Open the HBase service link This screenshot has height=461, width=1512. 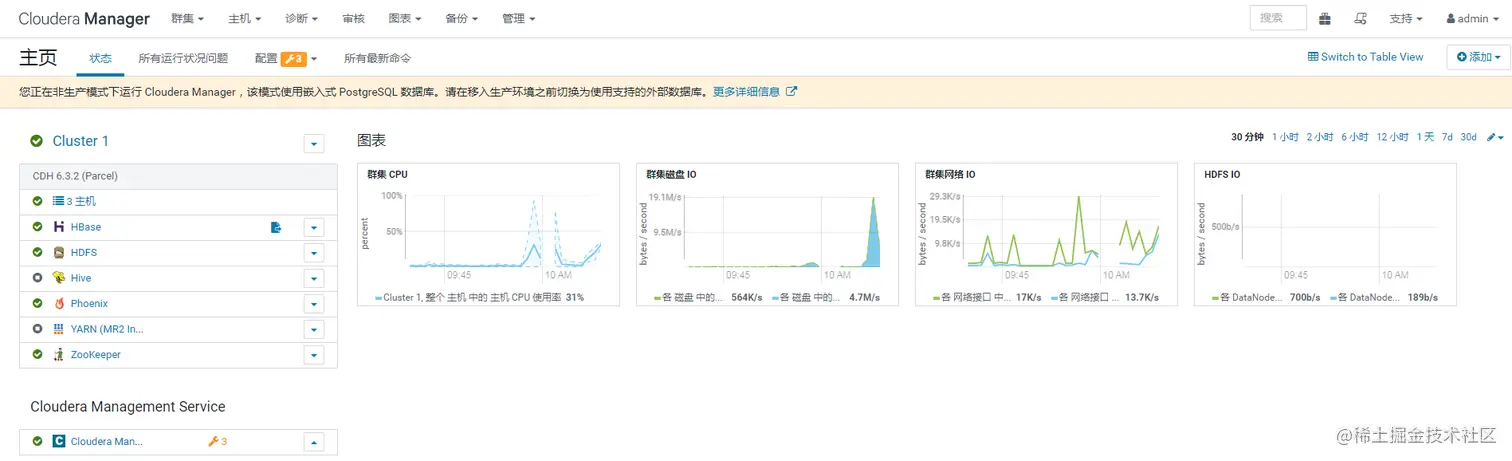tap(86, 227)
